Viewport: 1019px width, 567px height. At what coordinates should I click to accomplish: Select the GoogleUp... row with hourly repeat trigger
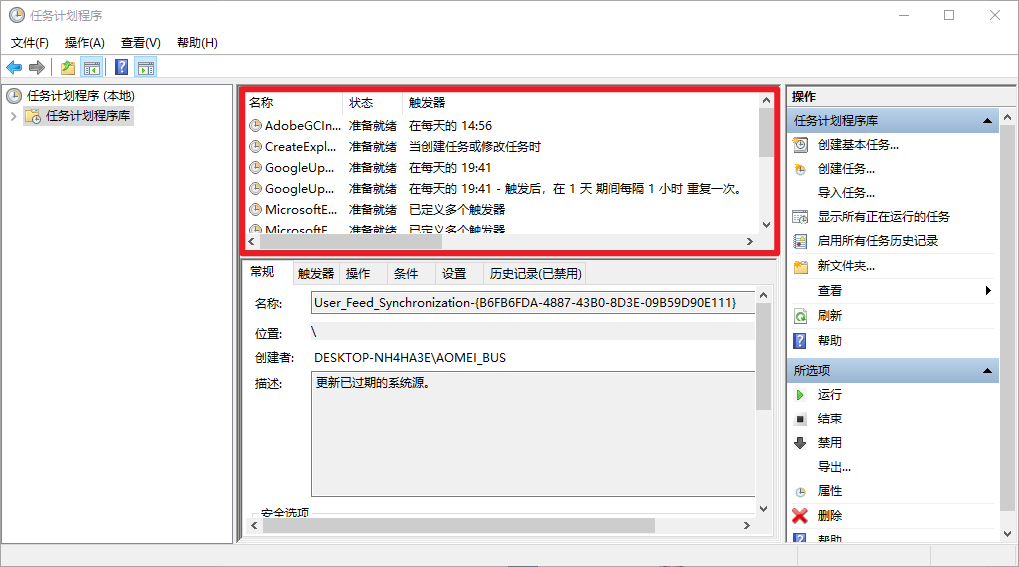[502, 189]
